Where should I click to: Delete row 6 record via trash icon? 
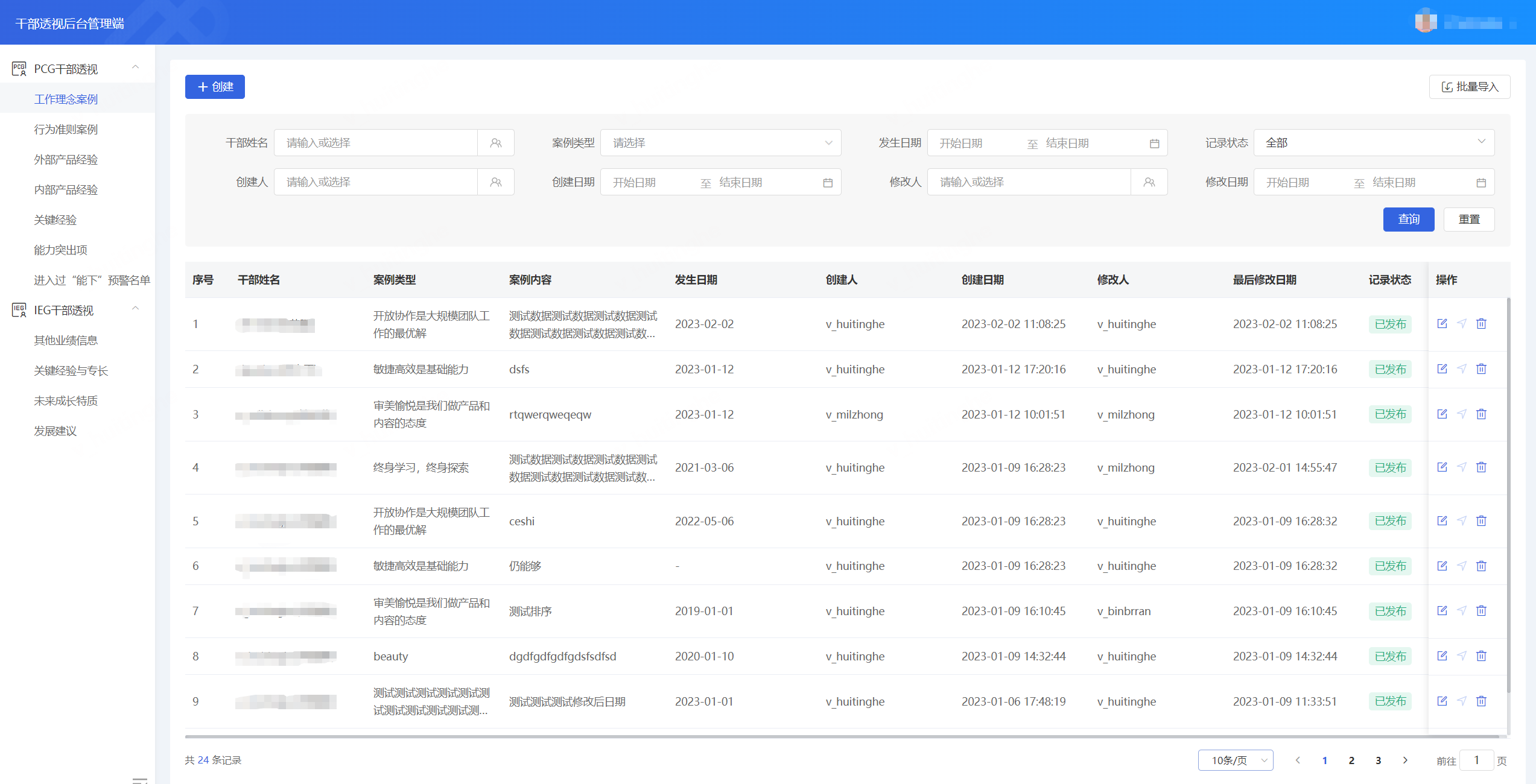click(x=1481, y=566)
